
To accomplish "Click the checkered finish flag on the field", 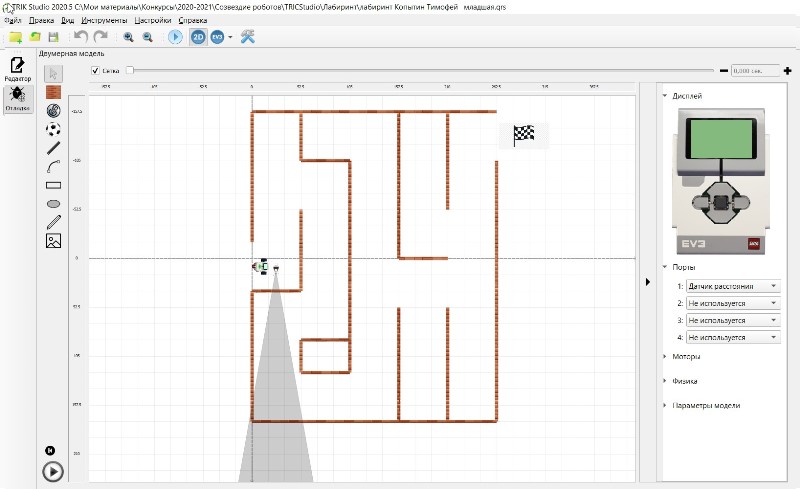I will 523,135.
